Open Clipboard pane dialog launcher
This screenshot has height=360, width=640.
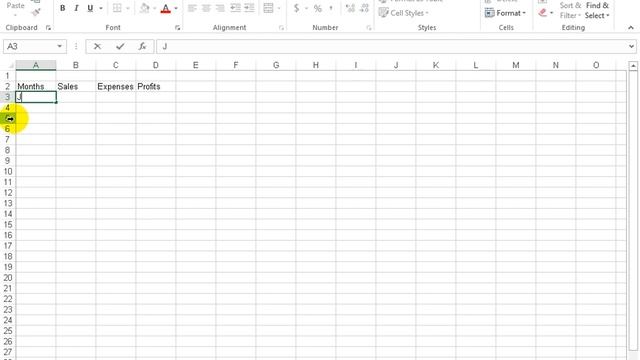click(48, 28)
